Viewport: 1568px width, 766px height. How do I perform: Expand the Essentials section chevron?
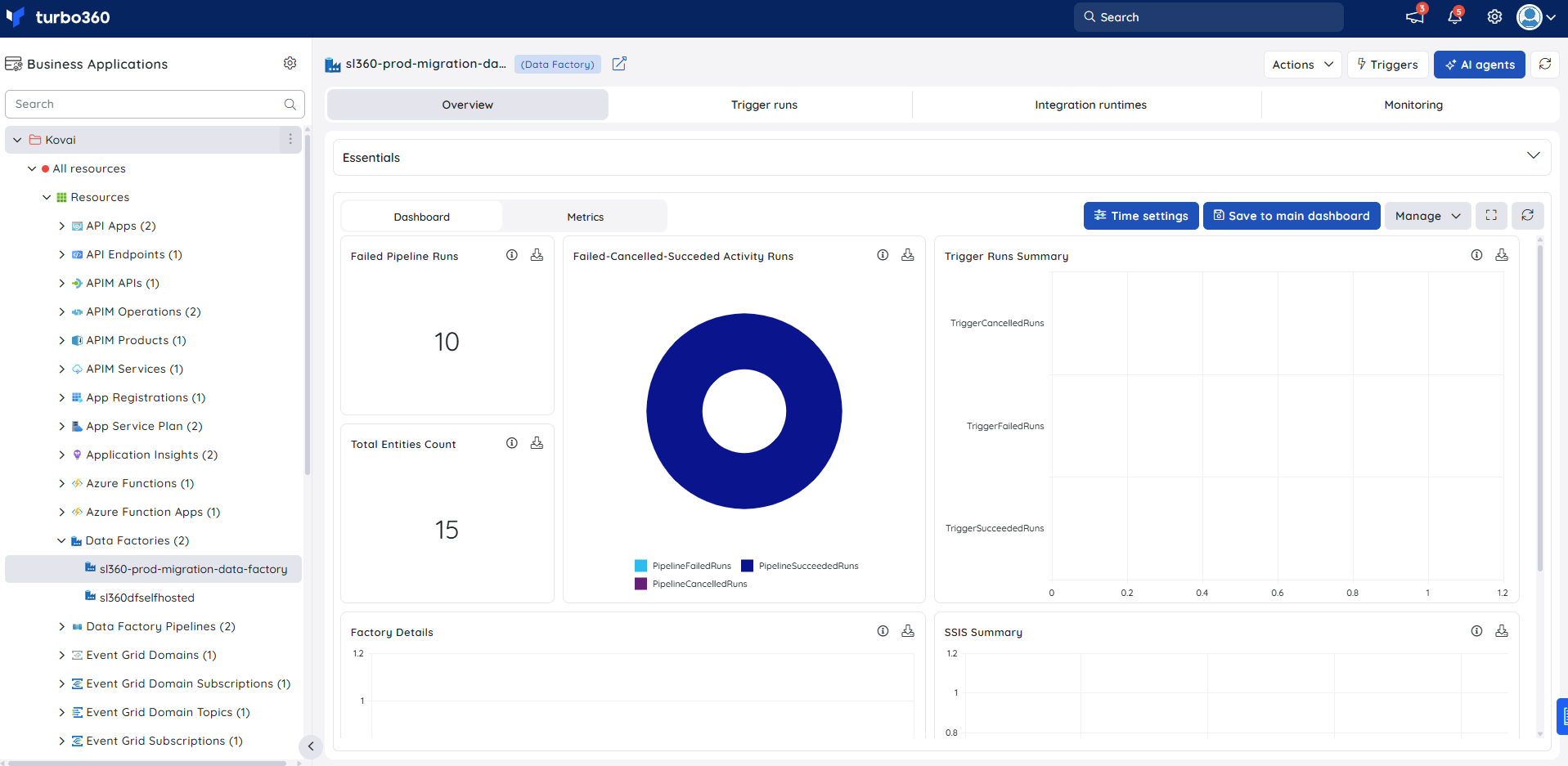(1533, 156)
